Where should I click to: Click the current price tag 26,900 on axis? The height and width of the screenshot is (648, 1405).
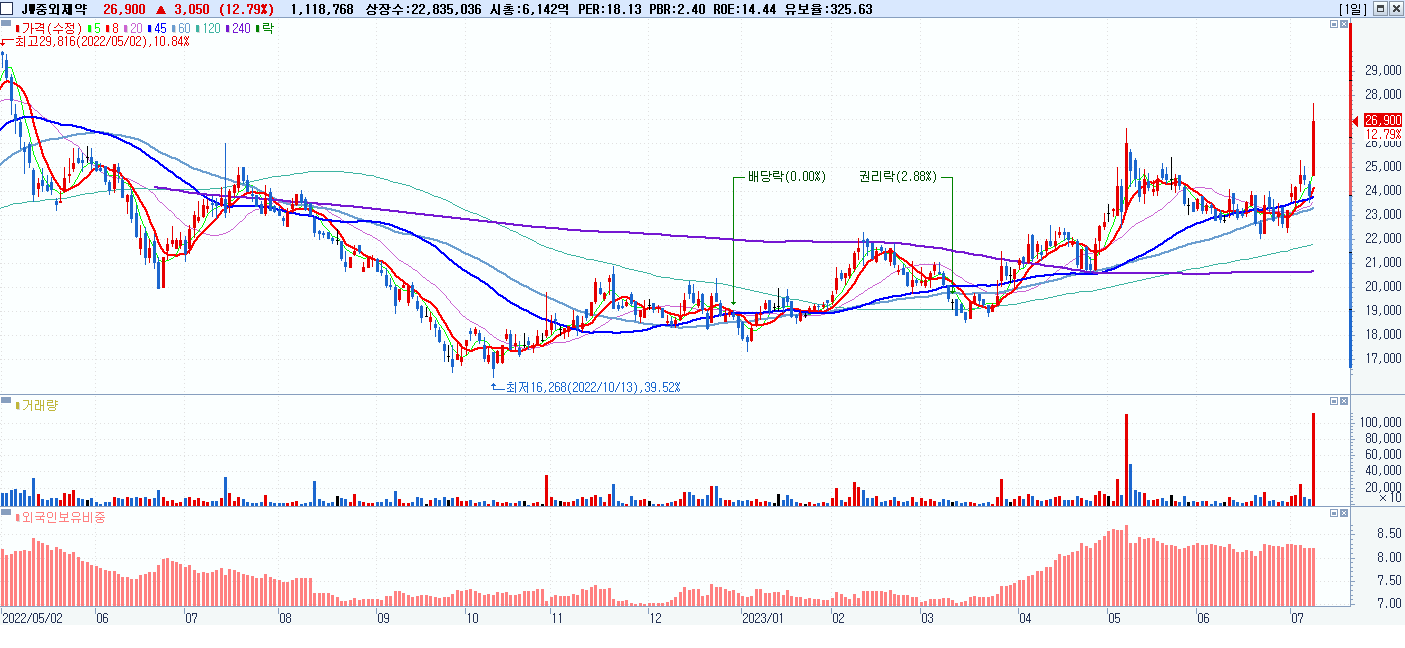[1383, 120]
